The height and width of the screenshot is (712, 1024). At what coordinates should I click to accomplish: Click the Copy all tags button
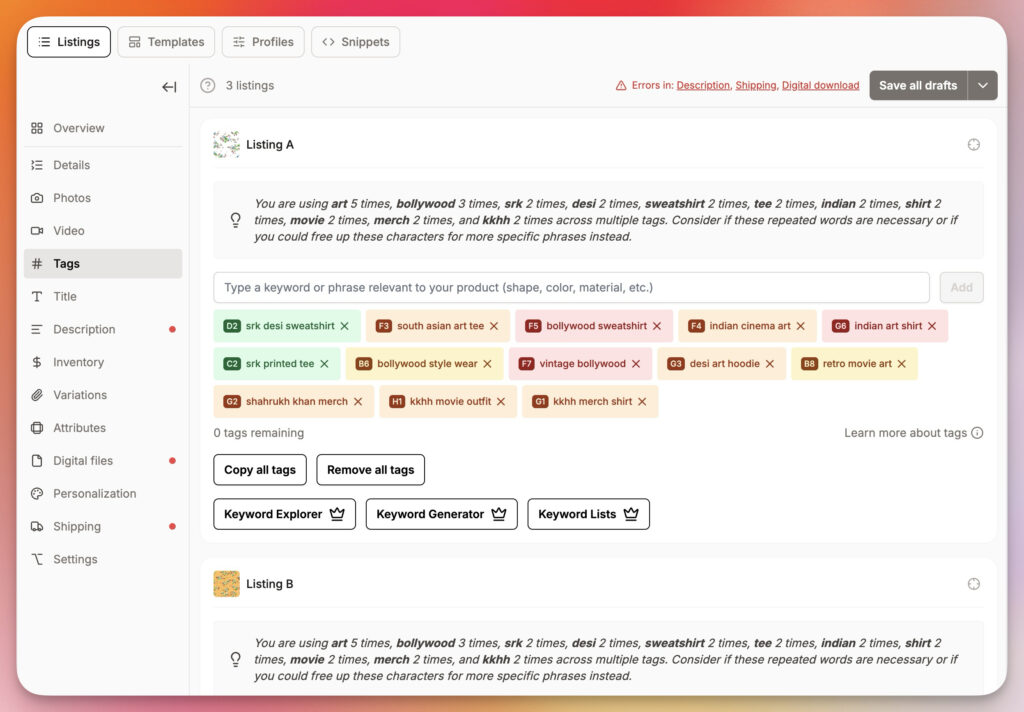coord(260,470)
